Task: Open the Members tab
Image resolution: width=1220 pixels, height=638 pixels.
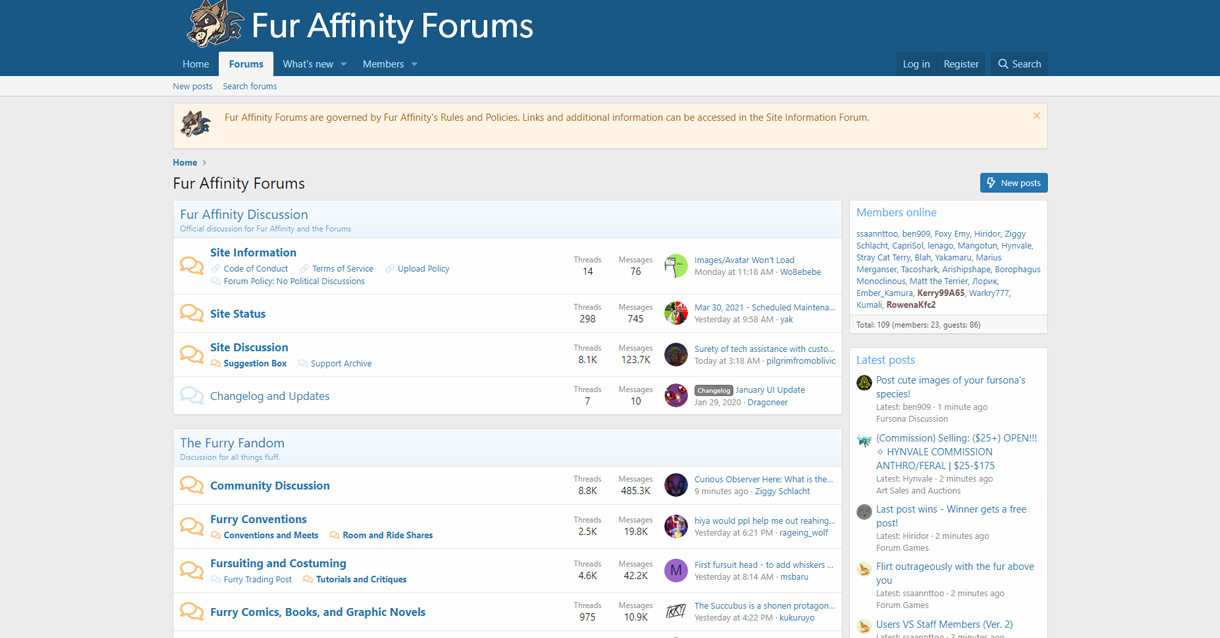Action: pos(383,64)
